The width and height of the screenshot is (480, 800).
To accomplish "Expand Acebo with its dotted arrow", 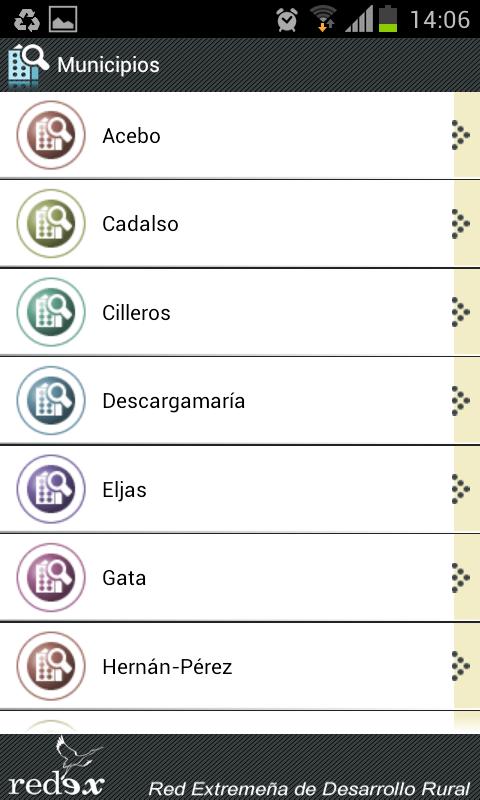I will click(x=461, y=135).
